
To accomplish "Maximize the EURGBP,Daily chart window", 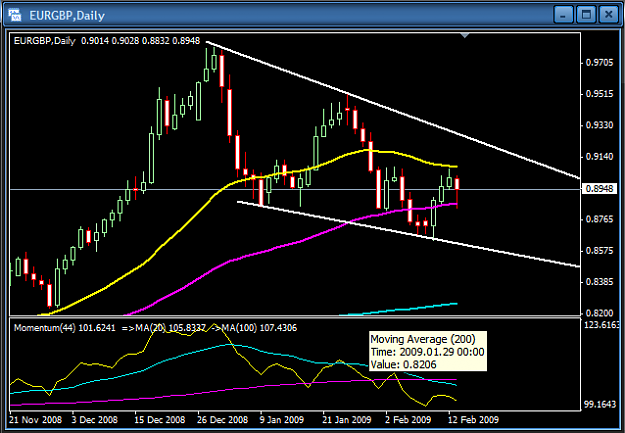I will [x=586, y=15].
